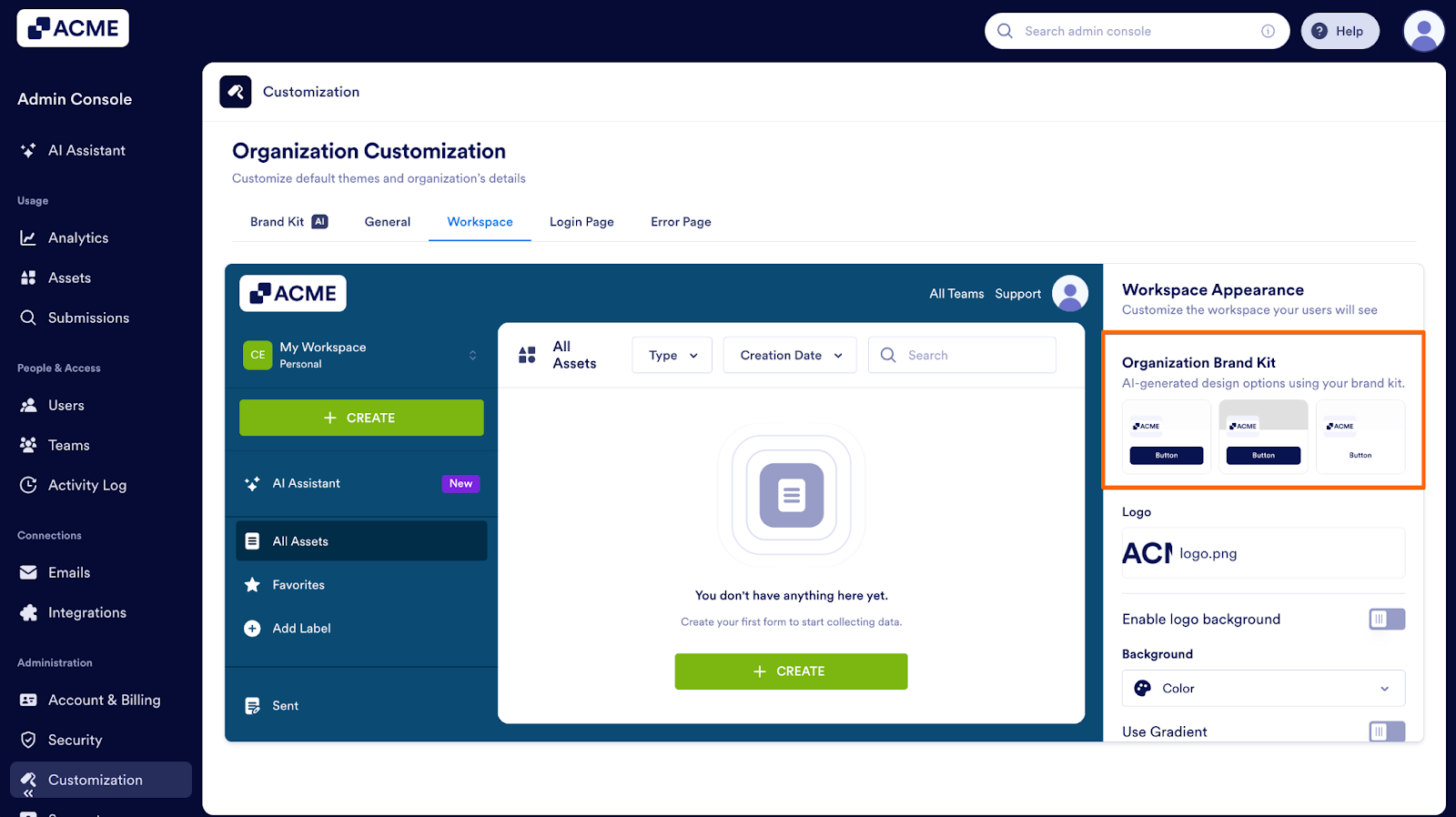Click the Help button
This screenshot has height=817, width=1456.
[1340, 31]
